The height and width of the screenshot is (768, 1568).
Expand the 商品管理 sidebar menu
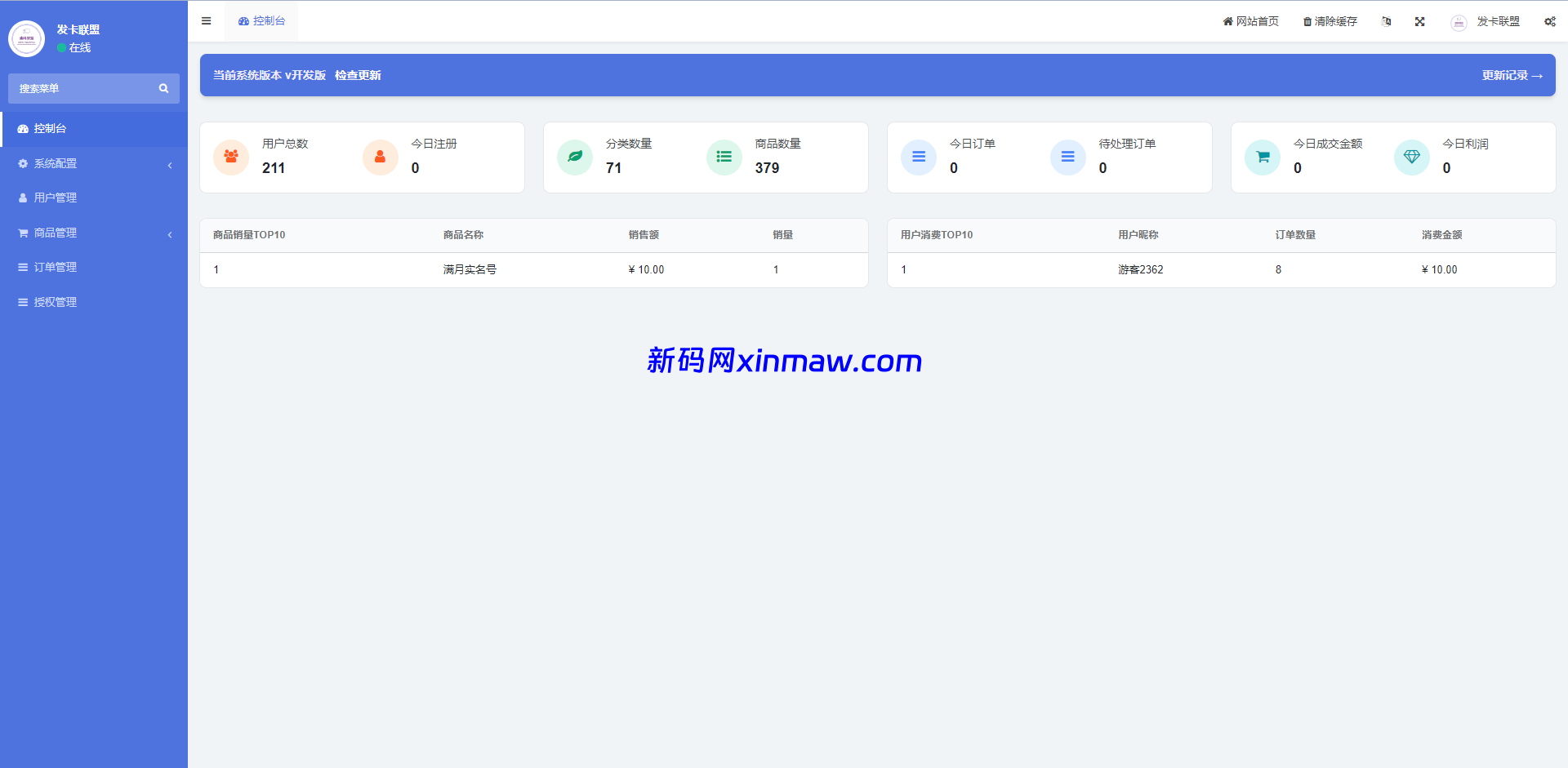(x=94, y=233)
